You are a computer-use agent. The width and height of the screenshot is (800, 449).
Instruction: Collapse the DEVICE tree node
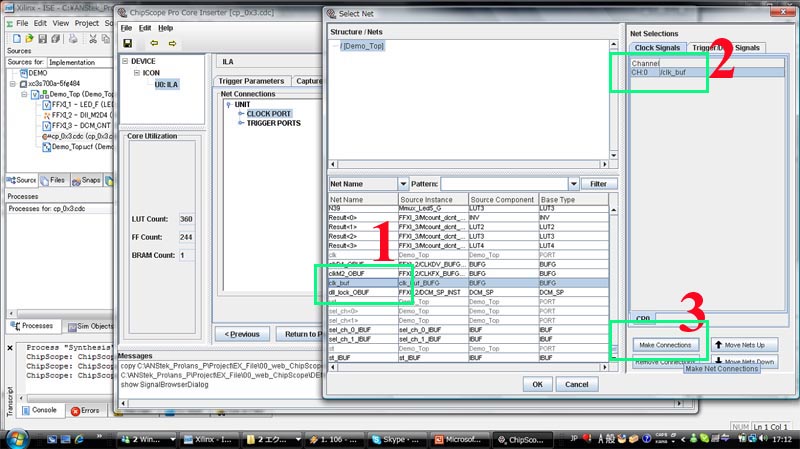click(x=125, y=61)
